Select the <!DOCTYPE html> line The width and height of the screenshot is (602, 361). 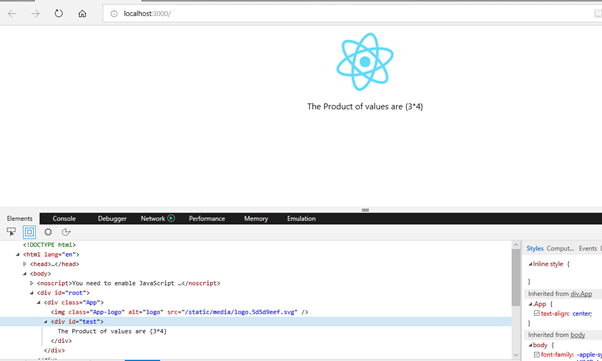(50, 245)
